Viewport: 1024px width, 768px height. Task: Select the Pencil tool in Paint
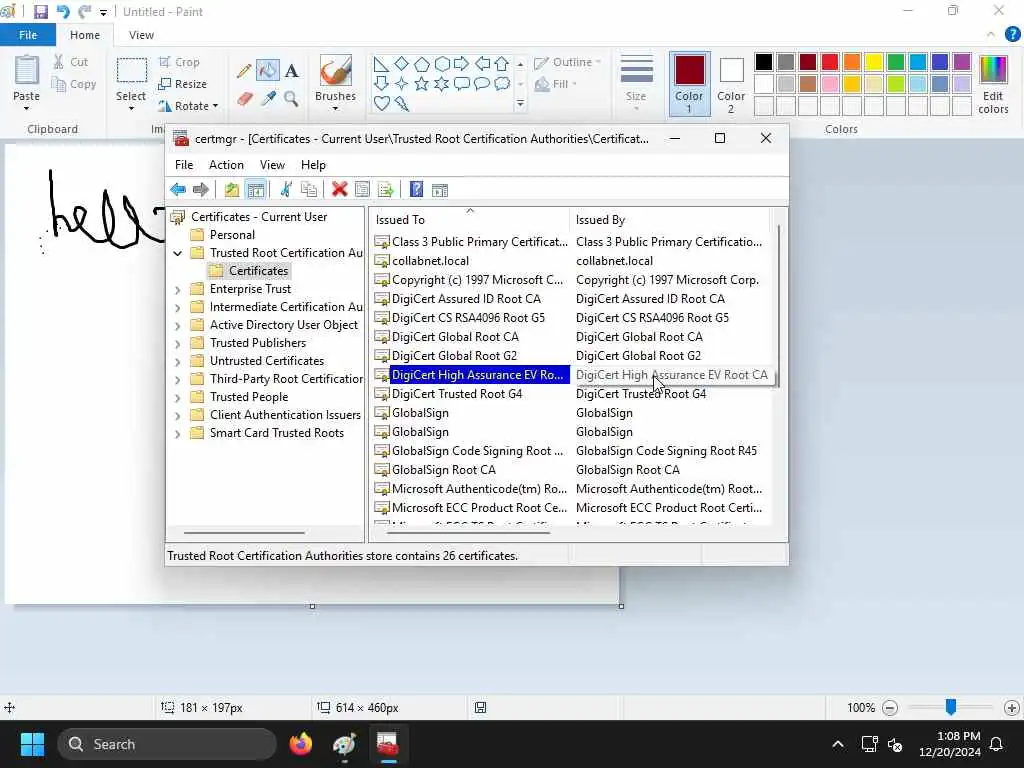pos(244,71)
